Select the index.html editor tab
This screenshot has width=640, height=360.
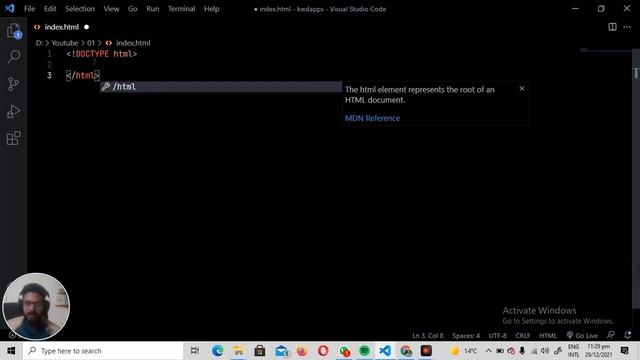coord(62,27)
